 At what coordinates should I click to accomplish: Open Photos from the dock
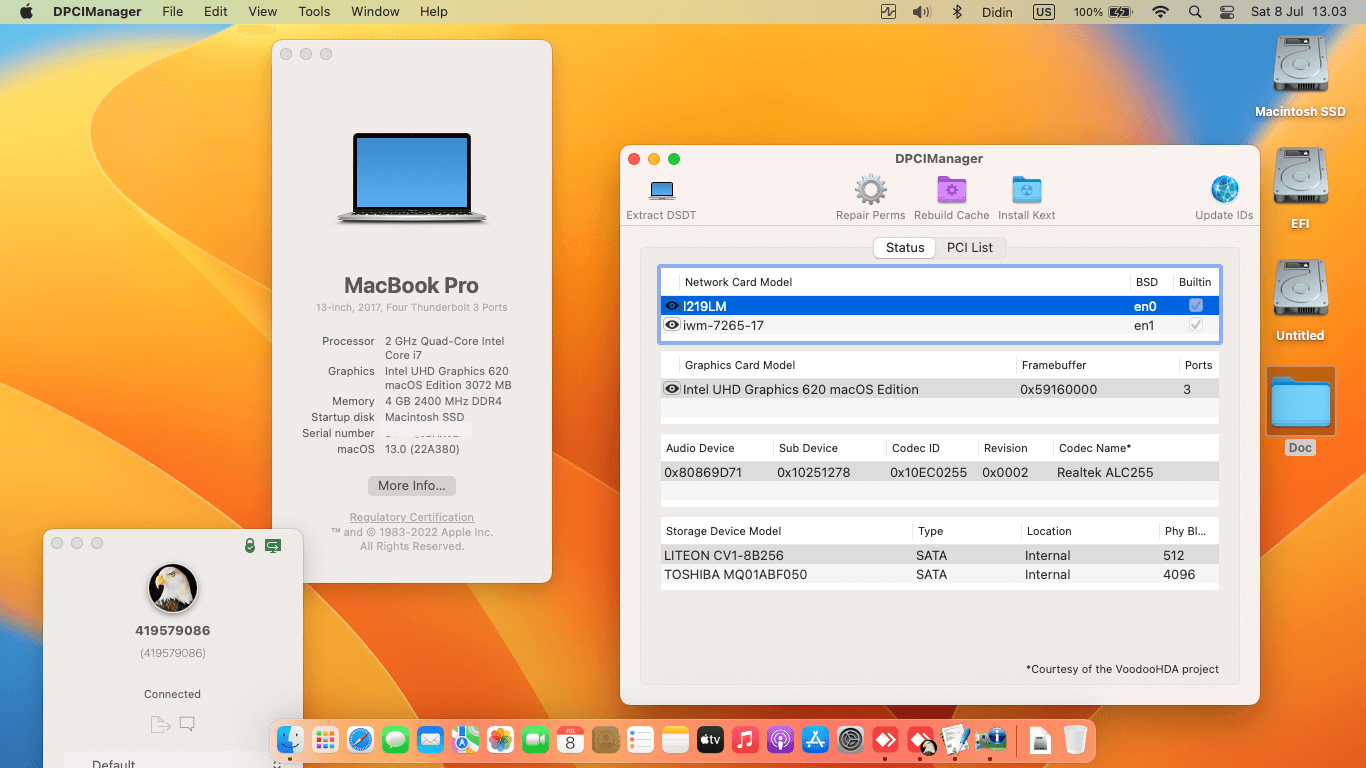(500, 740)
